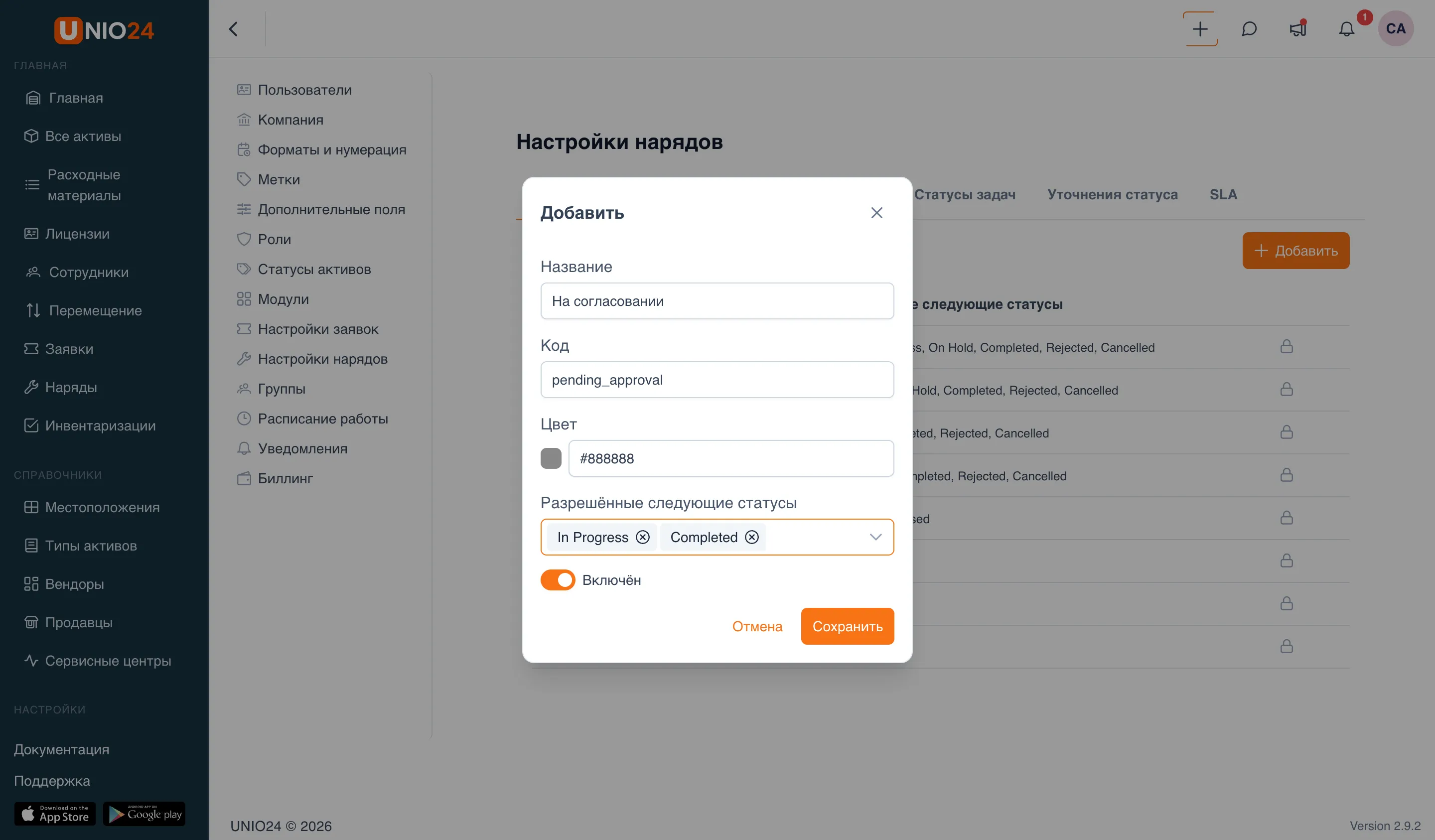Remove the In Progress tag
The image size is (1435, 840).
point(642,537)
